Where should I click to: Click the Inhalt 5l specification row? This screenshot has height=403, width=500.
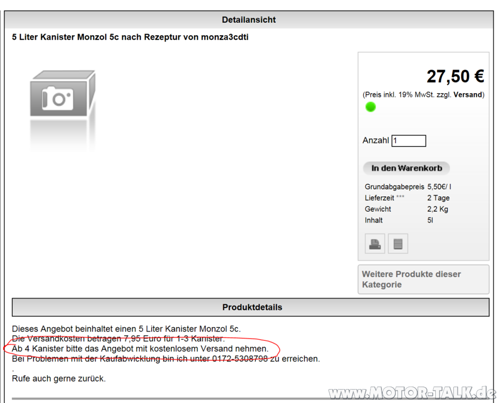pos(399,220)
